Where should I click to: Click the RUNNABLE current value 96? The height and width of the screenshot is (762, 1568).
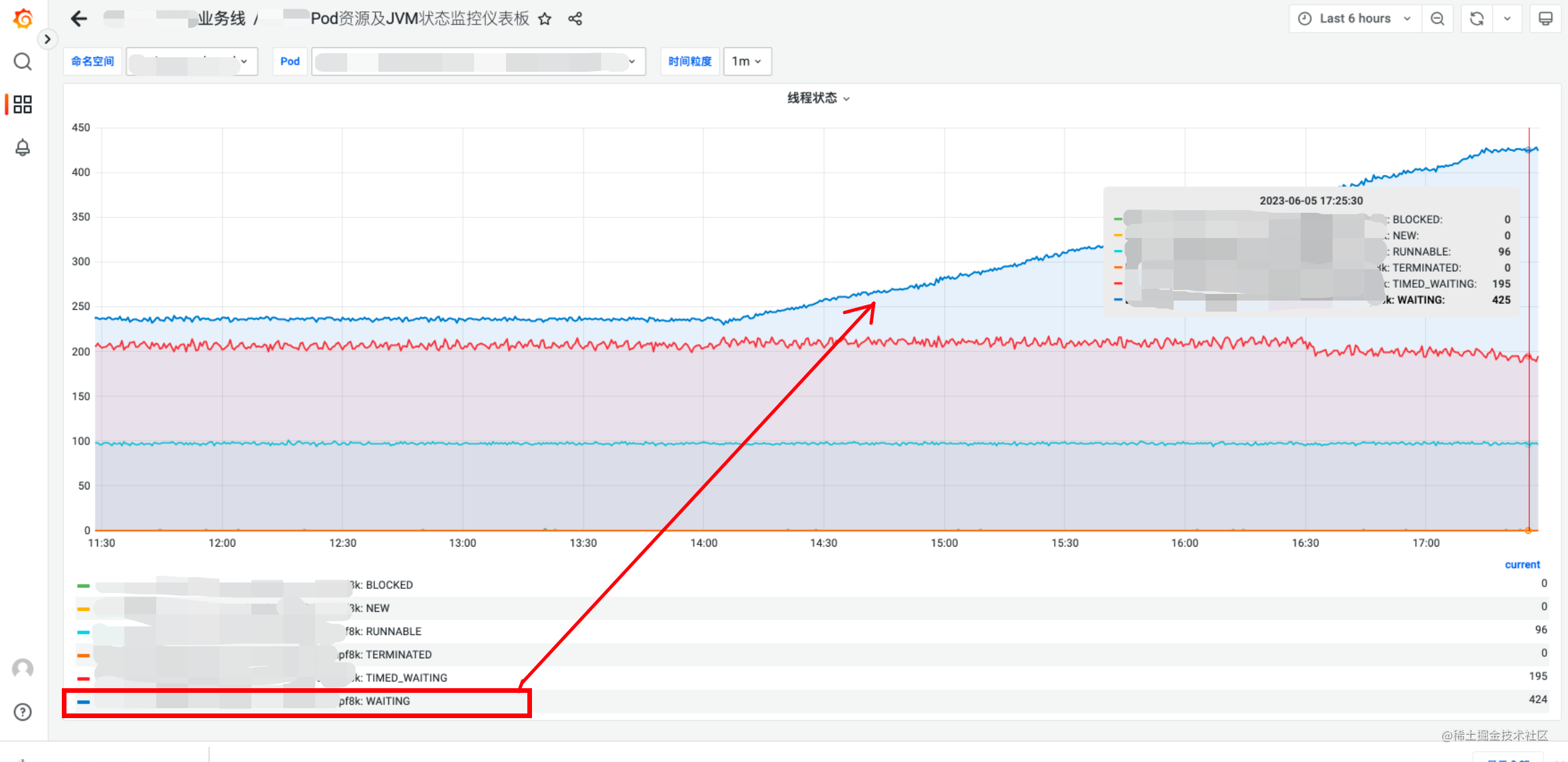click(1541, 630)
